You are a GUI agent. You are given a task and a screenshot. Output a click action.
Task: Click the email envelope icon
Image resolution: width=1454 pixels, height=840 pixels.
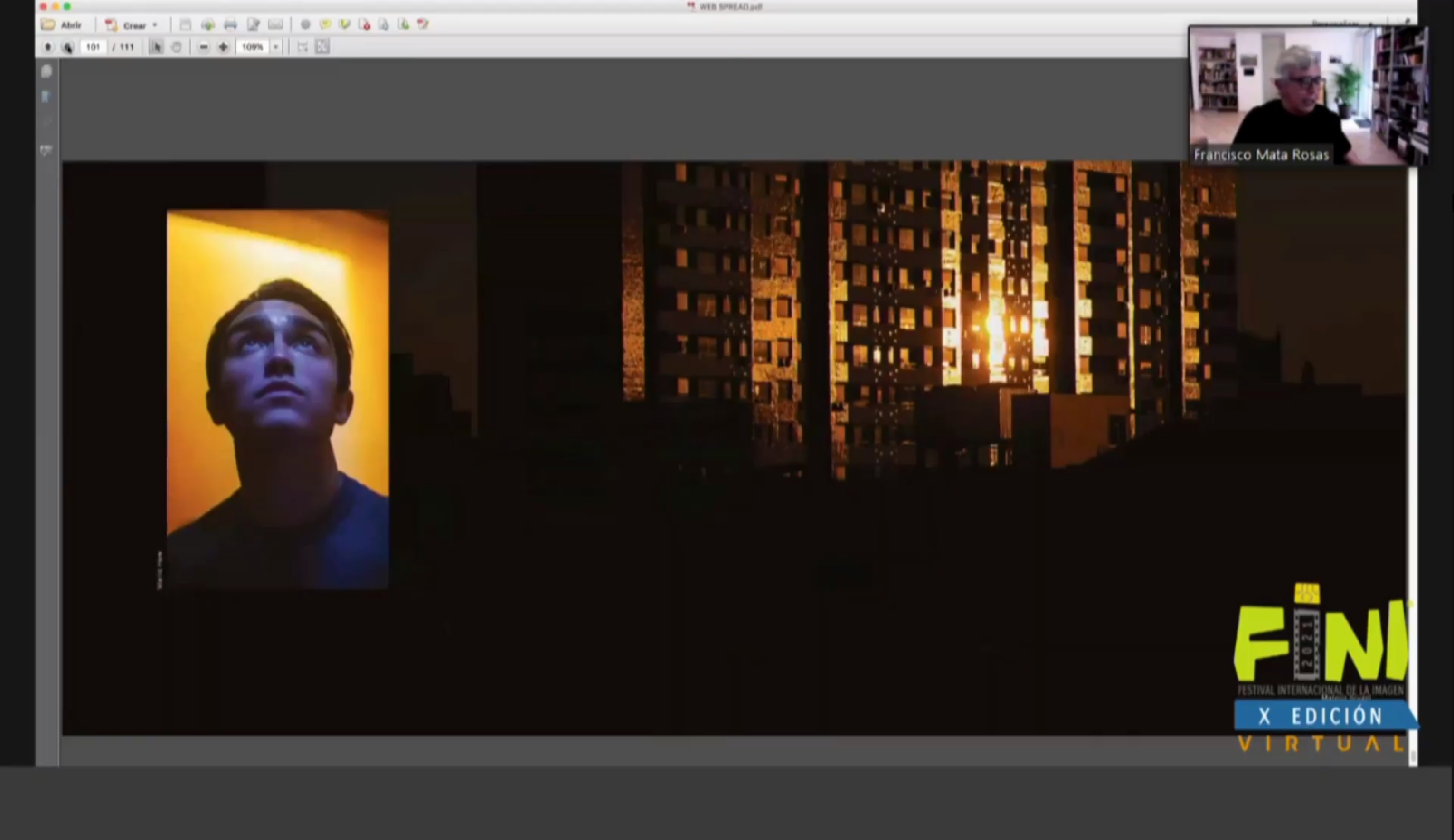point(276,25)
